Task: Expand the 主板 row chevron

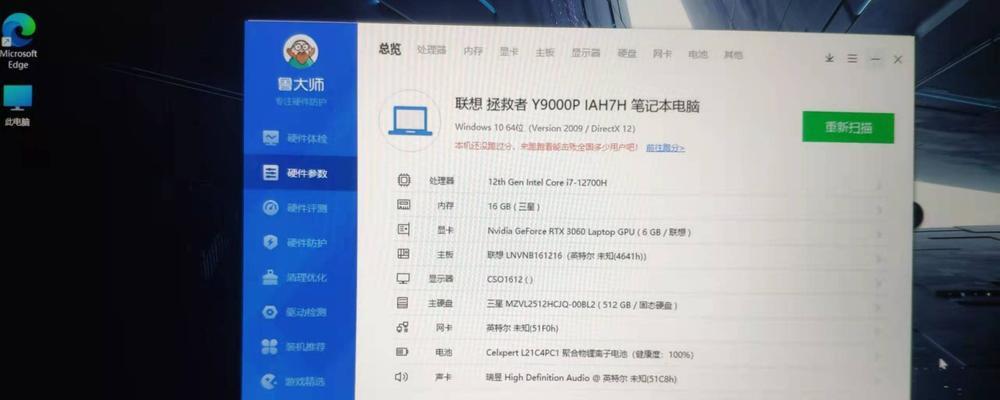Action: pyautogui.click(x=879, y=259)
